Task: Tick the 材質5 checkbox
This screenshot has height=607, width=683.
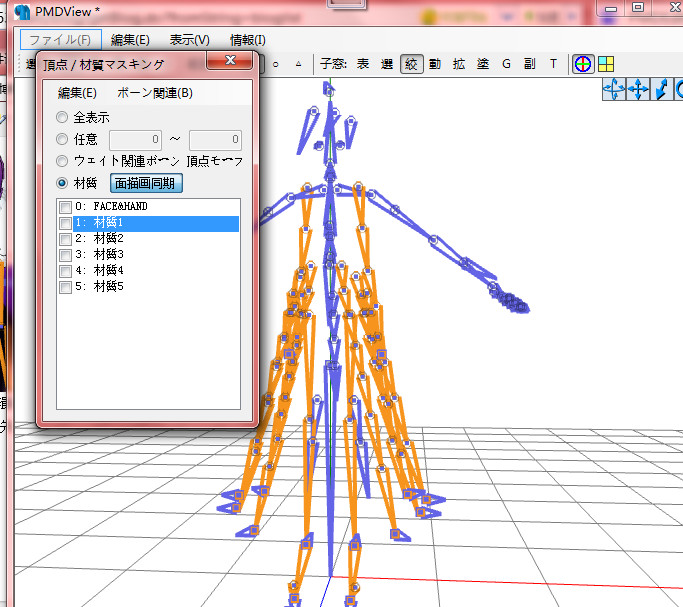Action: point(65,287)
